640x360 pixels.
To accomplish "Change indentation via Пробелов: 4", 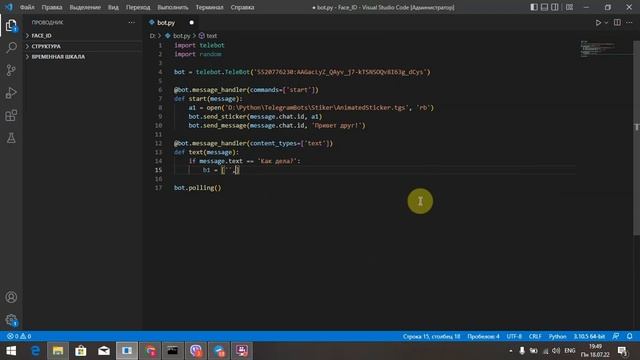I will [x=483, y=336].
